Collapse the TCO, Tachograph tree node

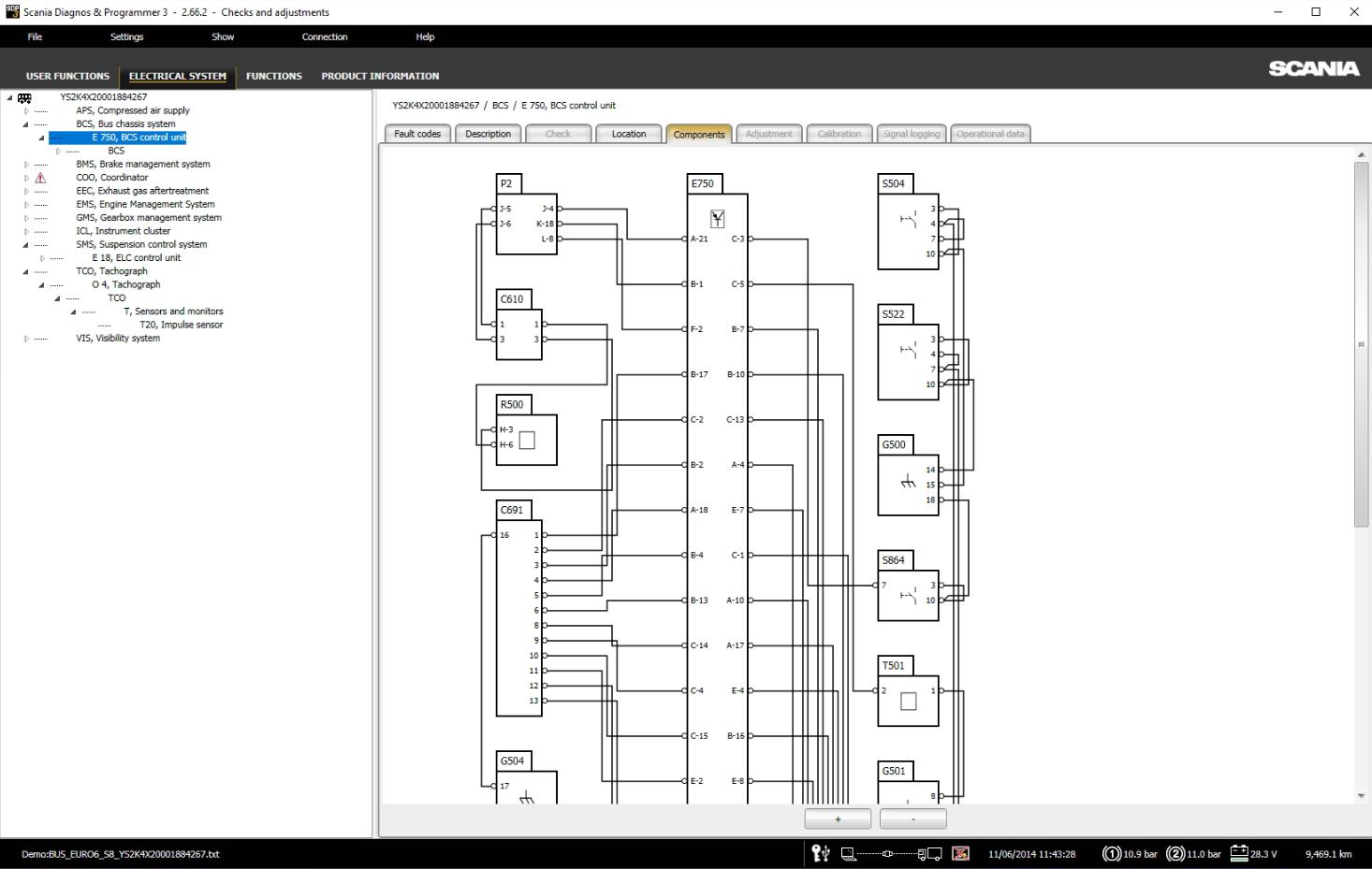click(x=26, y=271)
